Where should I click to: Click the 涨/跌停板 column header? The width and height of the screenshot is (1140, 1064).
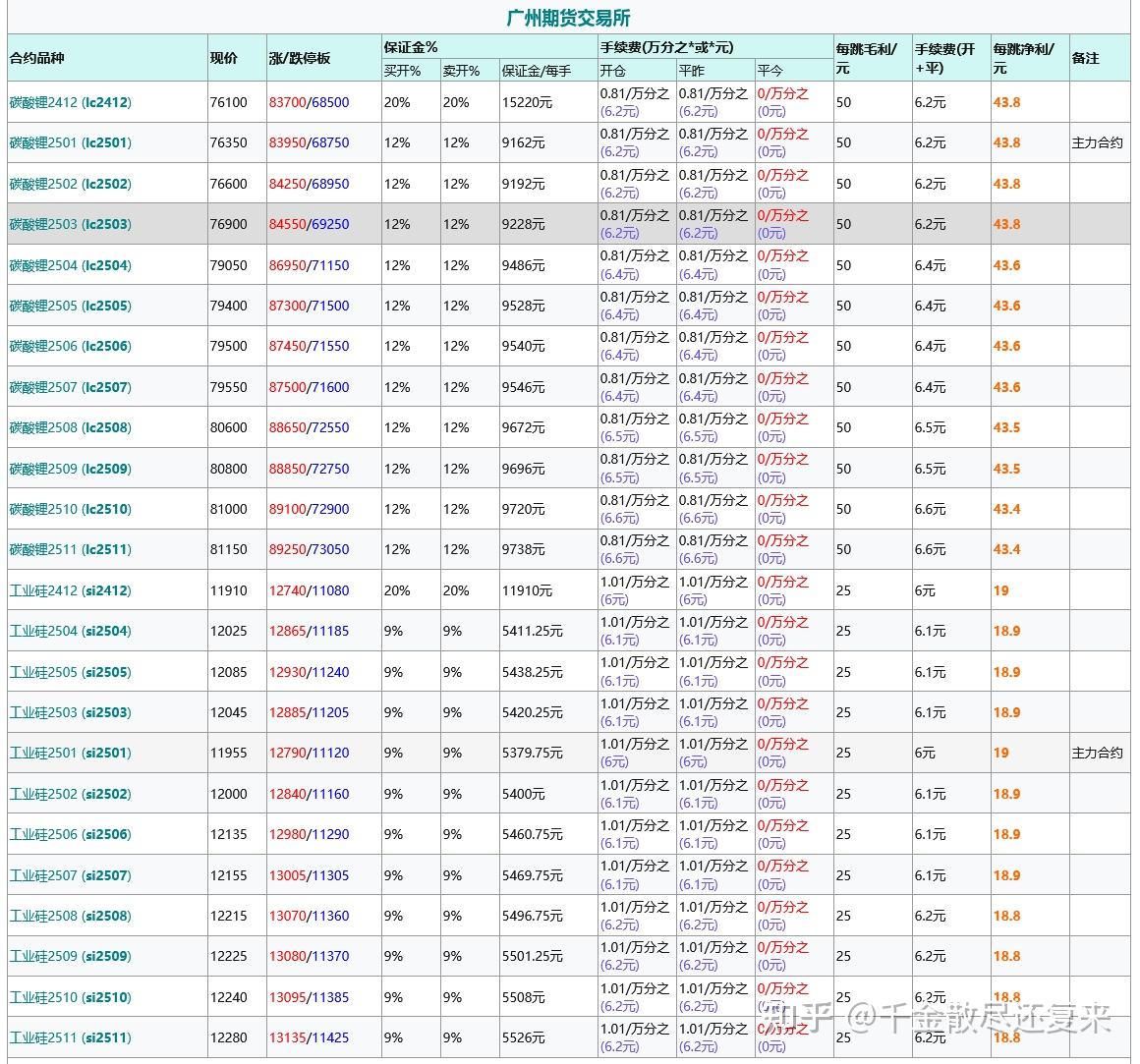click(298, 57)
